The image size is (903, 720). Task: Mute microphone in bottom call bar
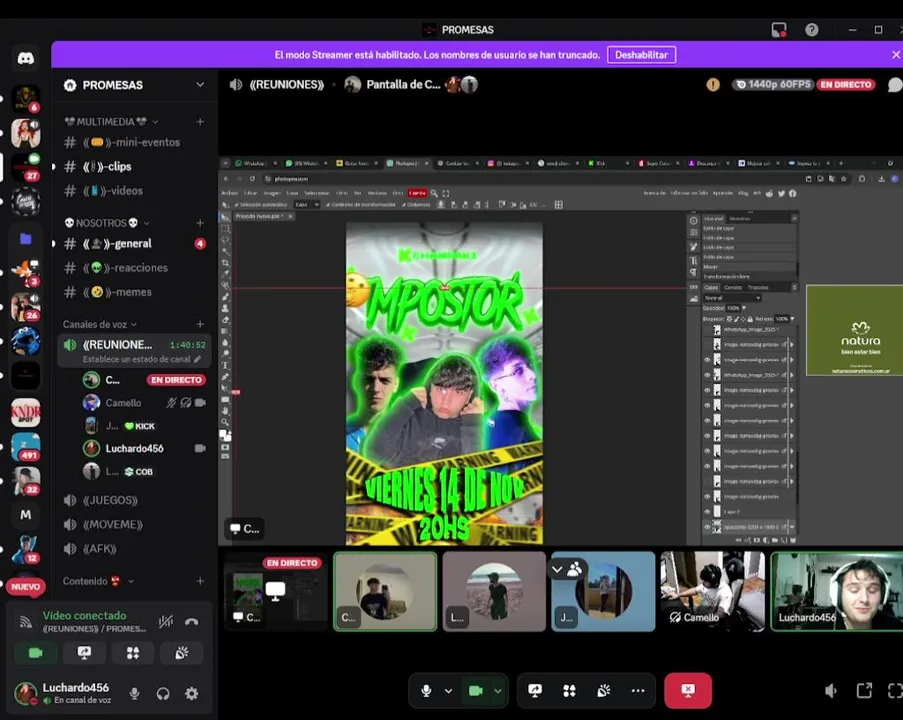(x=426, y=690)
